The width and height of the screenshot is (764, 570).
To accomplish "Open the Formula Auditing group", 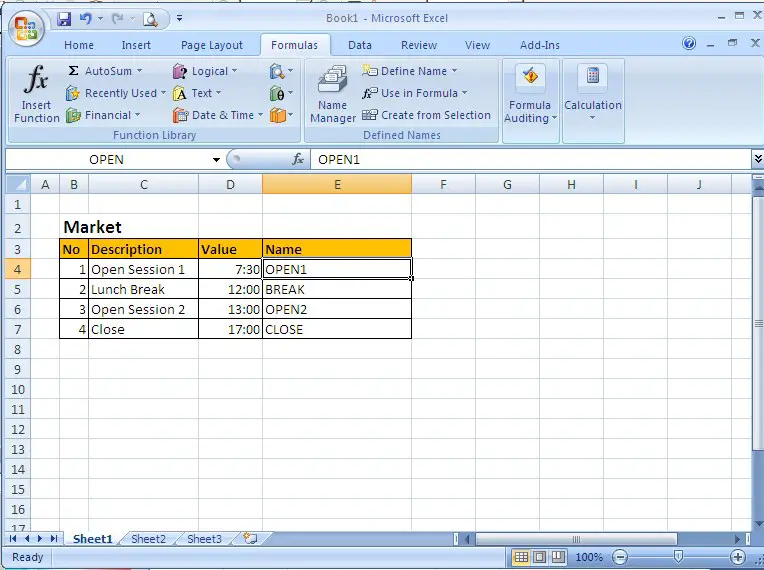I will pyautogui.click(x=530, y=97).
